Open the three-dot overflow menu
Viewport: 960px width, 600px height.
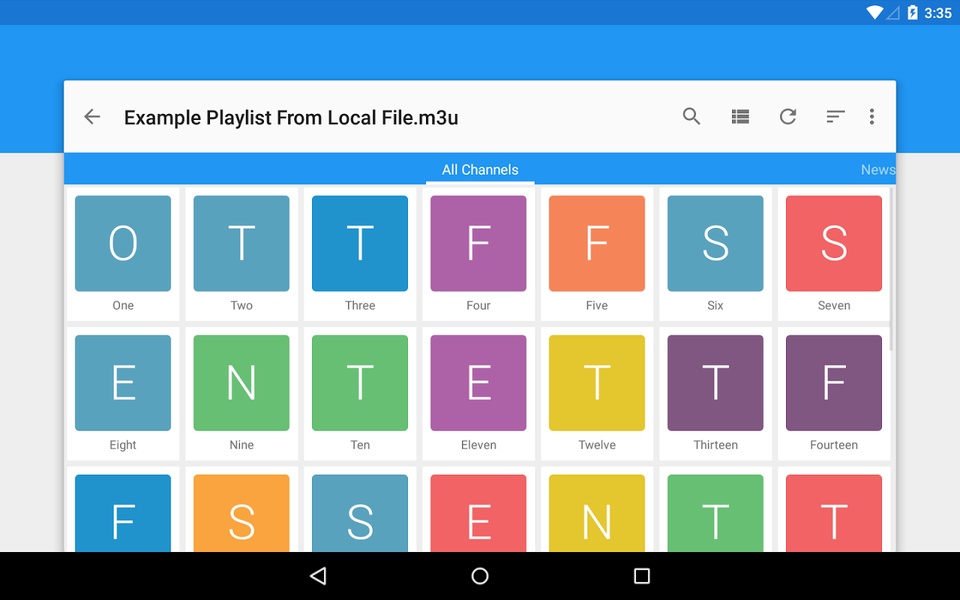click(x=872, y=116)
